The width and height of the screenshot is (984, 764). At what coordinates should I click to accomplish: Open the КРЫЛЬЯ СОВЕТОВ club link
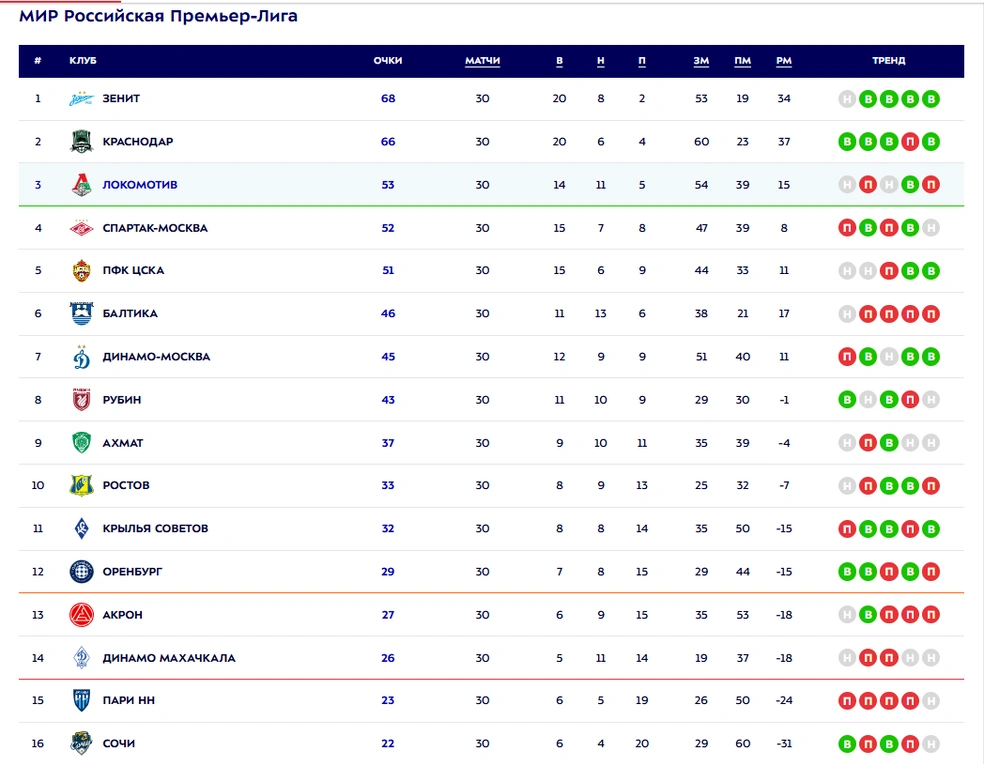pyautogui.click(x=155, y=529)
